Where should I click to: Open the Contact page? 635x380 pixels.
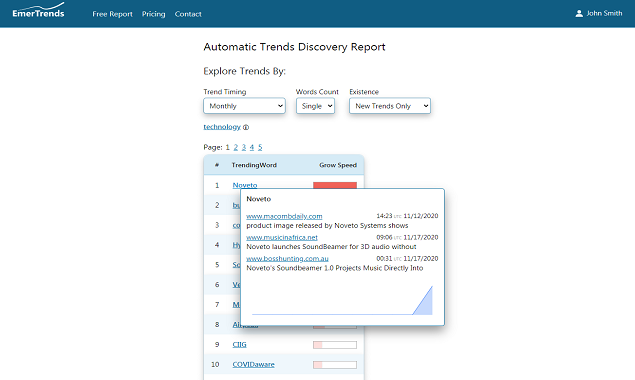pyautogui.click(x=188, y=14)
